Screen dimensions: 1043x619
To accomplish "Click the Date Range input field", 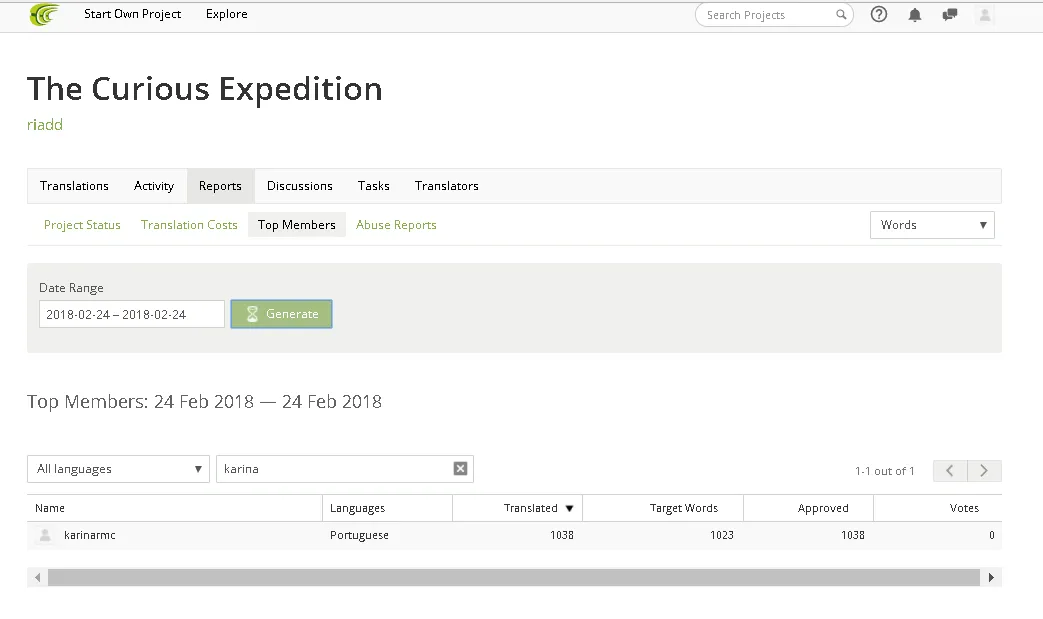I will tap(132, 314).
